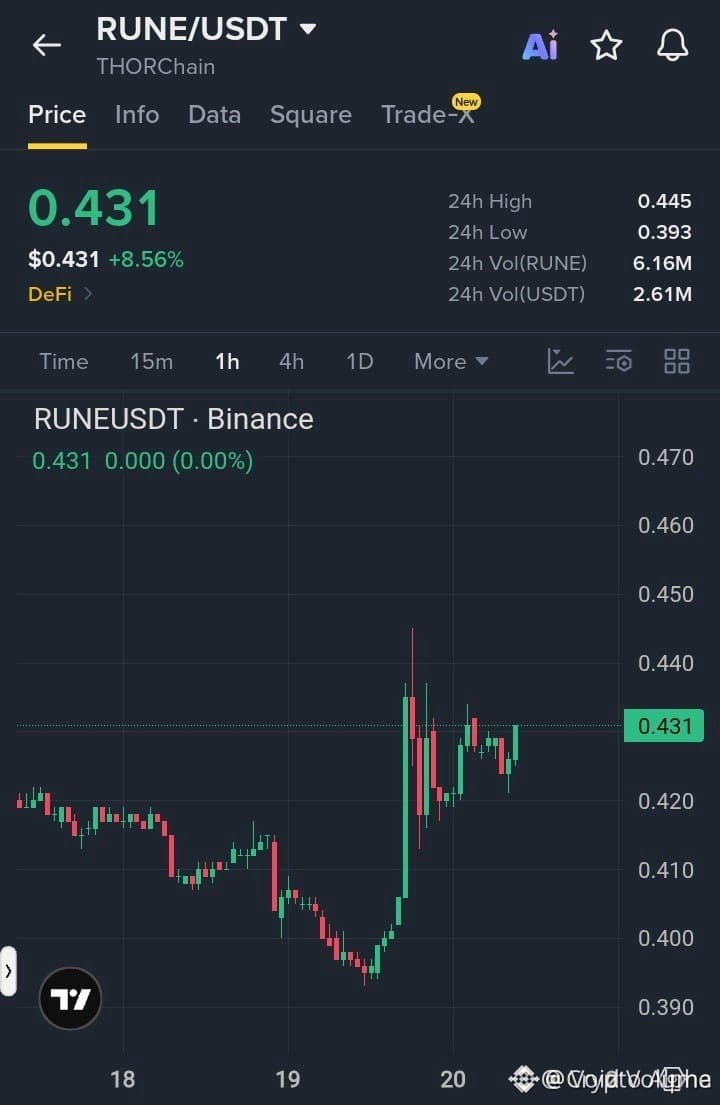
Task: Expand the More timeframes dropdown
Action: tap(451, 362)
